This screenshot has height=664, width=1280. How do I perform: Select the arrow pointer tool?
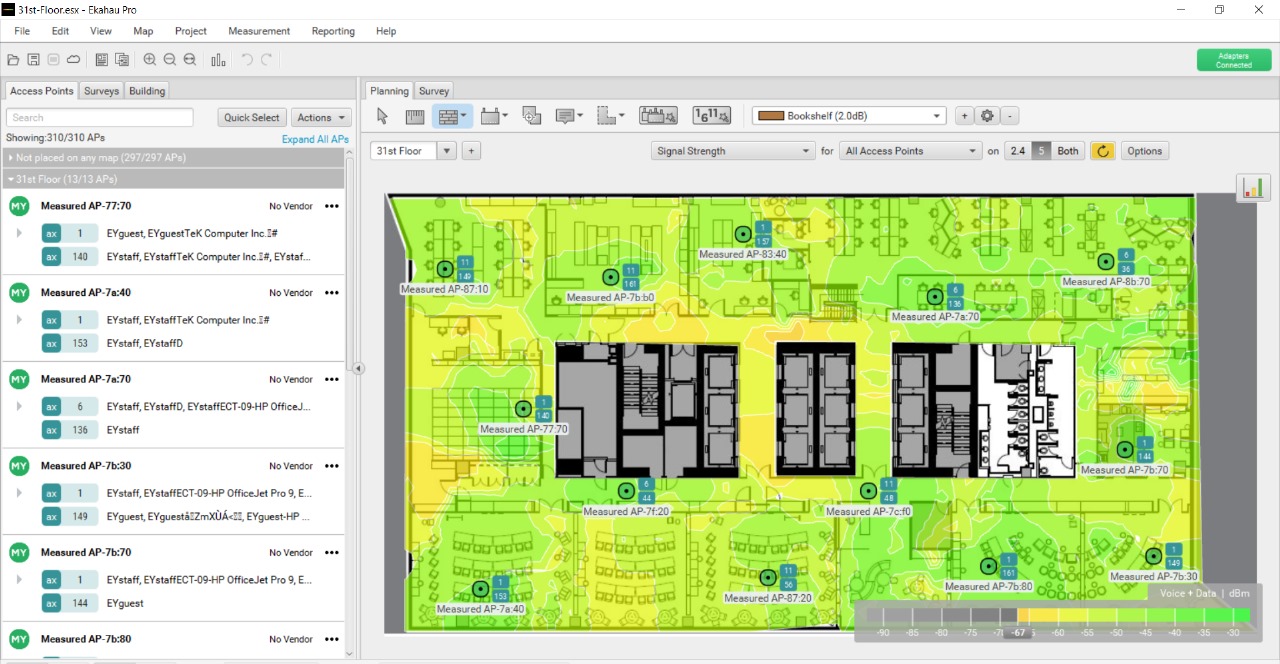tap(382, 116)
